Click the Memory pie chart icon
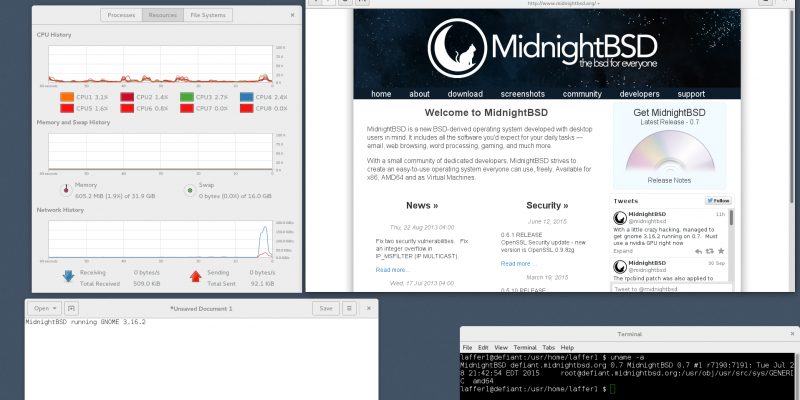 point(66,190)
